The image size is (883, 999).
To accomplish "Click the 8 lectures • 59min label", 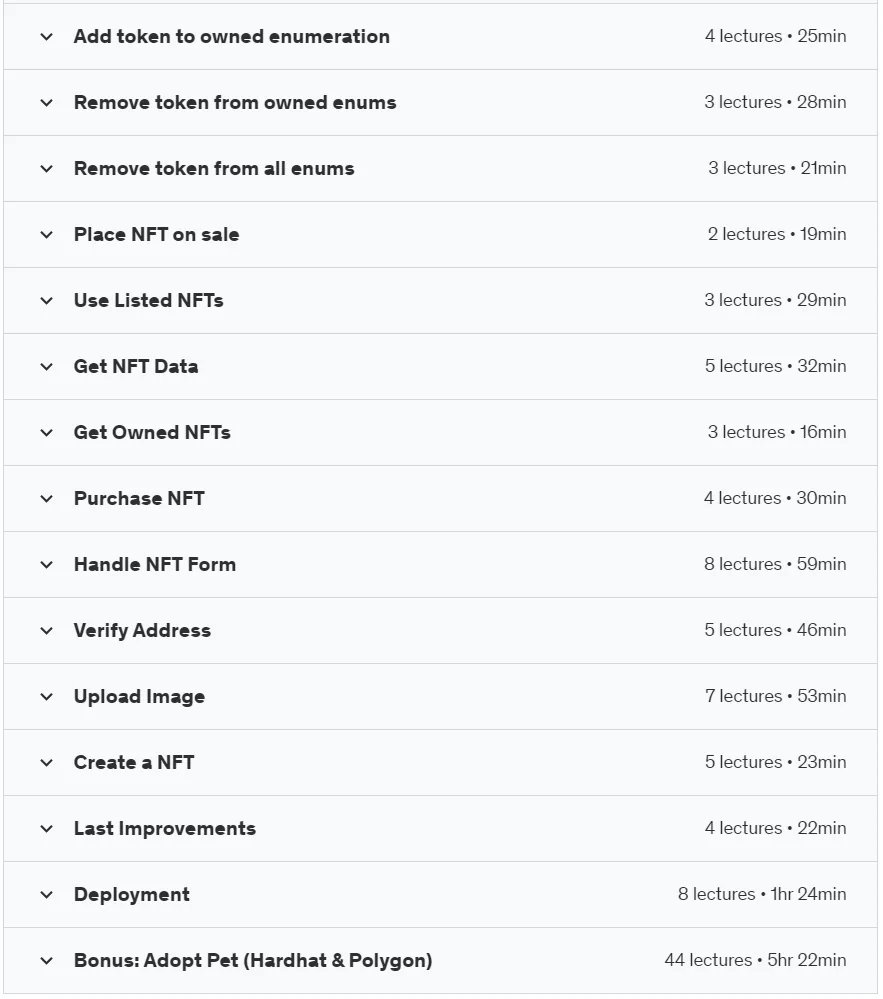I will tap(775, 564).
